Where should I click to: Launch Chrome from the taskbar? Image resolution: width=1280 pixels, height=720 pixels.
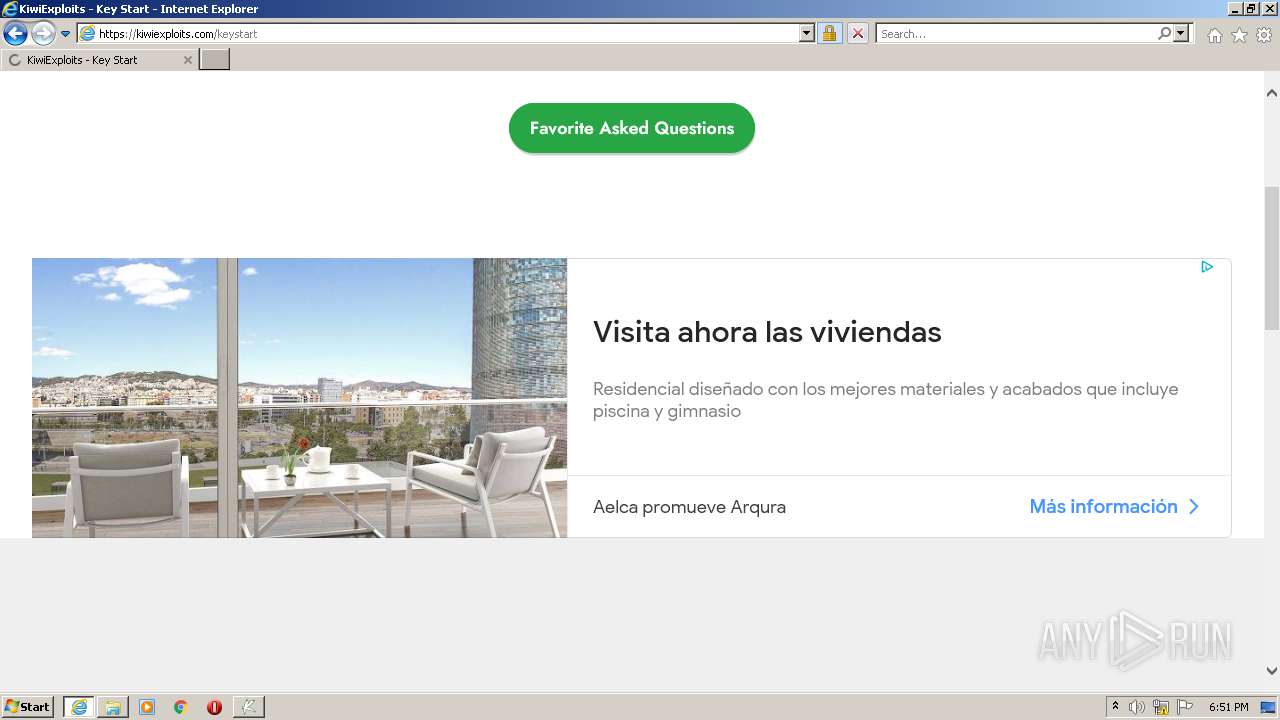[x=181, y=707]
